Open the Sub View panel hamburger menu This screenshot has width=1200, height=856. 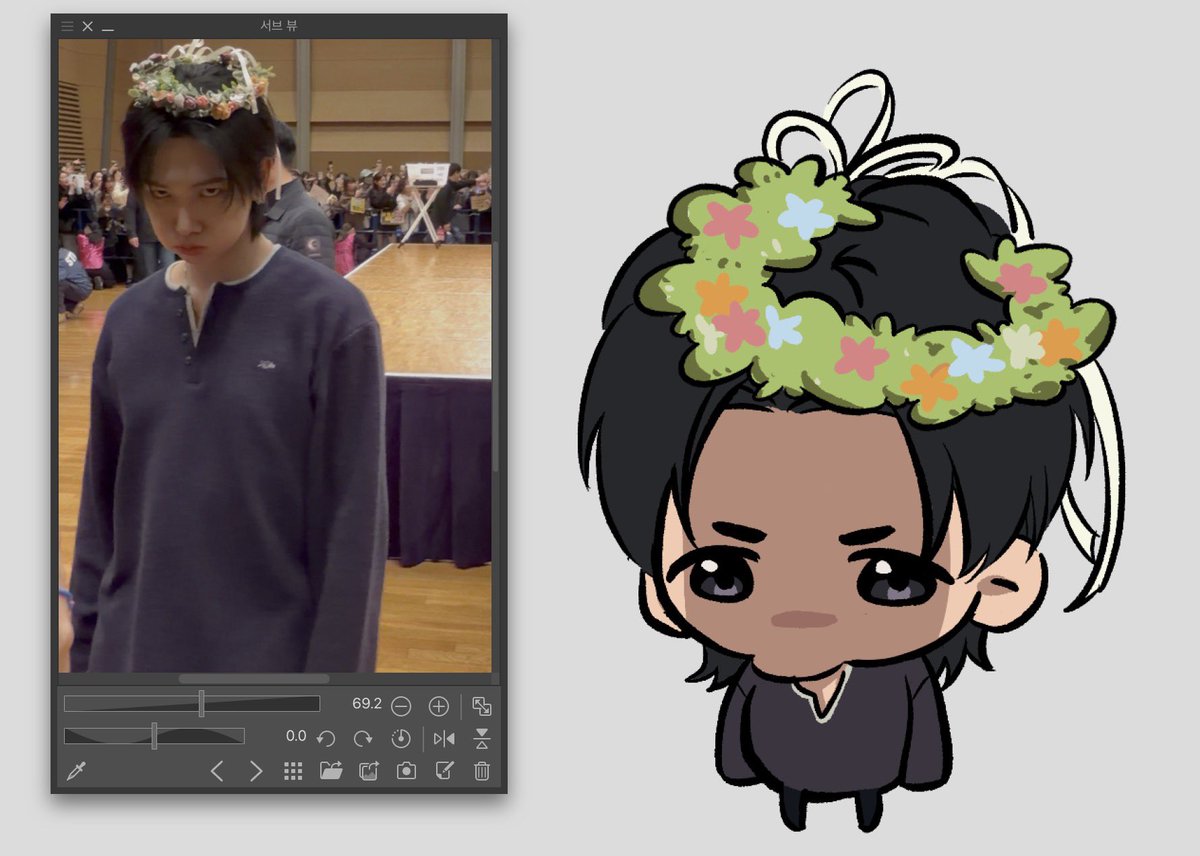68,26
